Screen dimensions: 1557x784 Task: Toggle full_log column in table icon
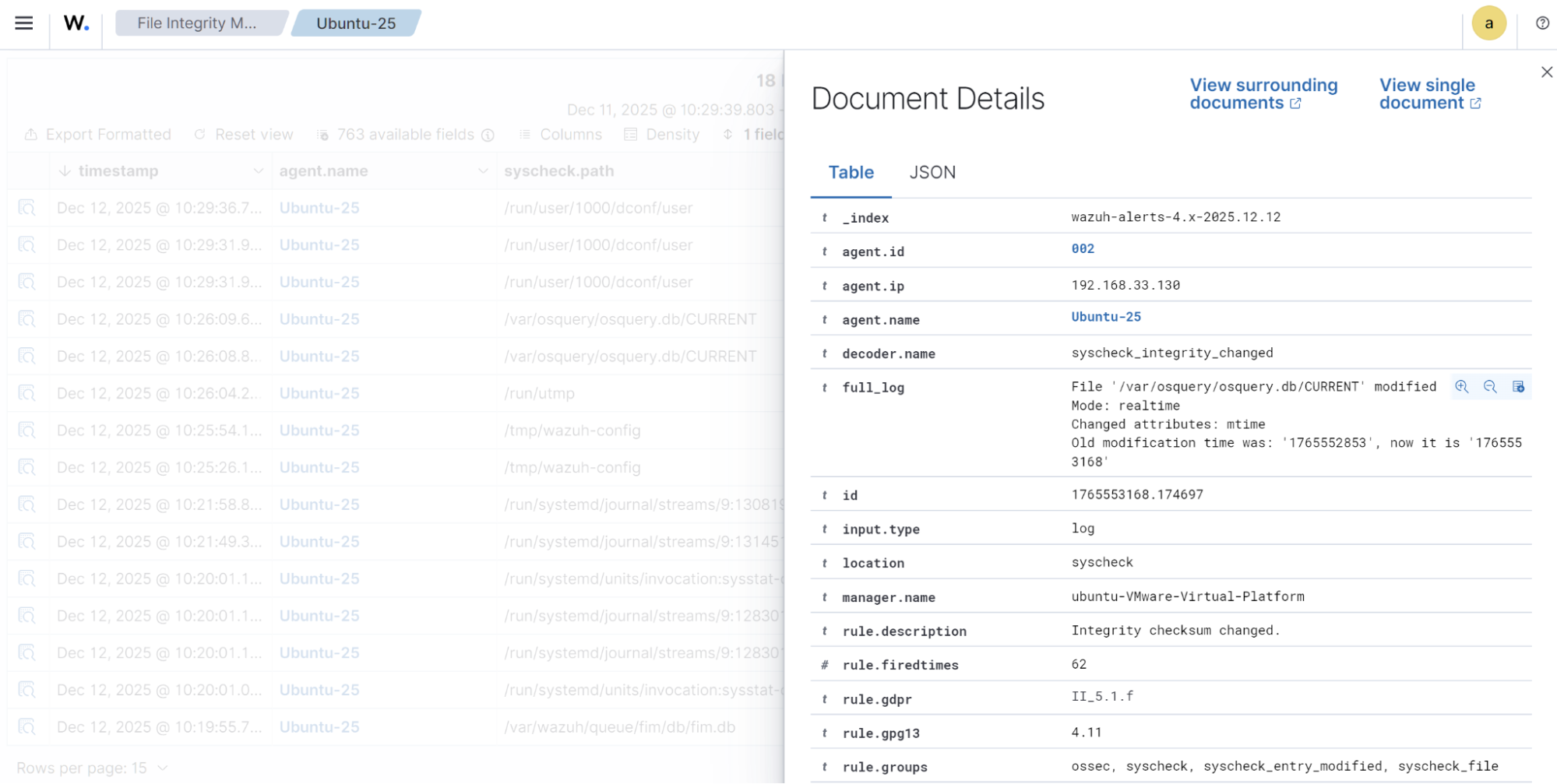1518,387
